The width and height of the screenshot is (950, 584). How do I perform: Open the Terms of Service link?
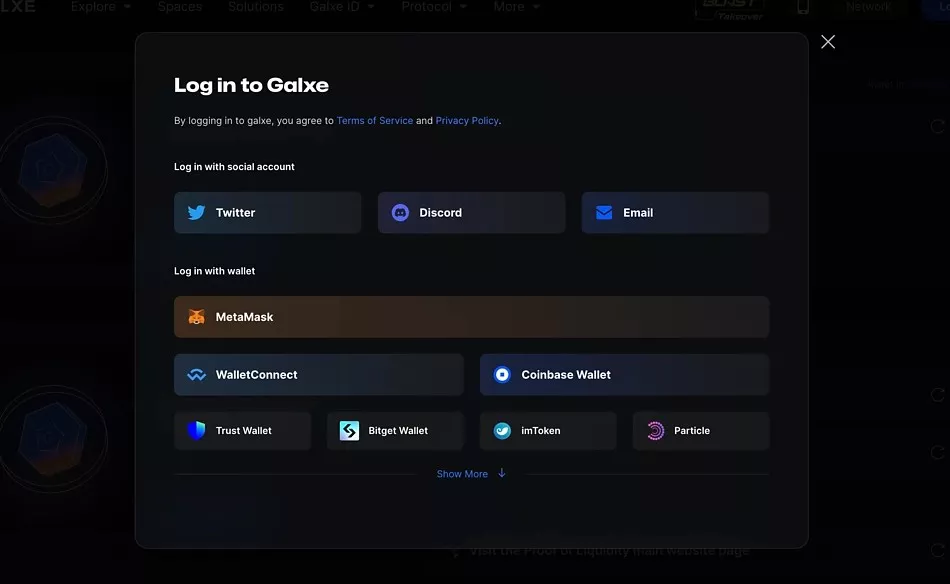pos(375,120)
